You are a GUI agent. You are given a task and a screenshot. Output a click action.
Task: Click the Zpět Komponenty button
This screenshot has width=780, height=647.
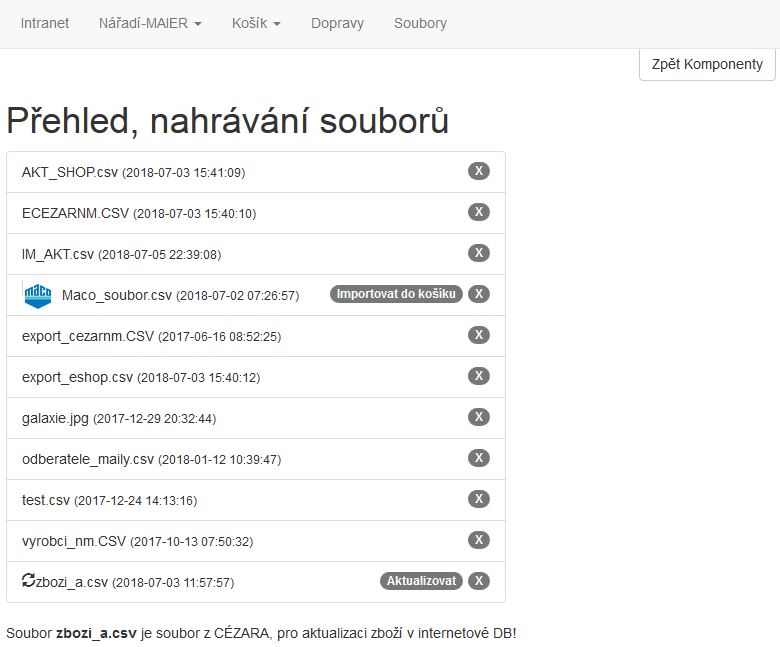[707, 64]
